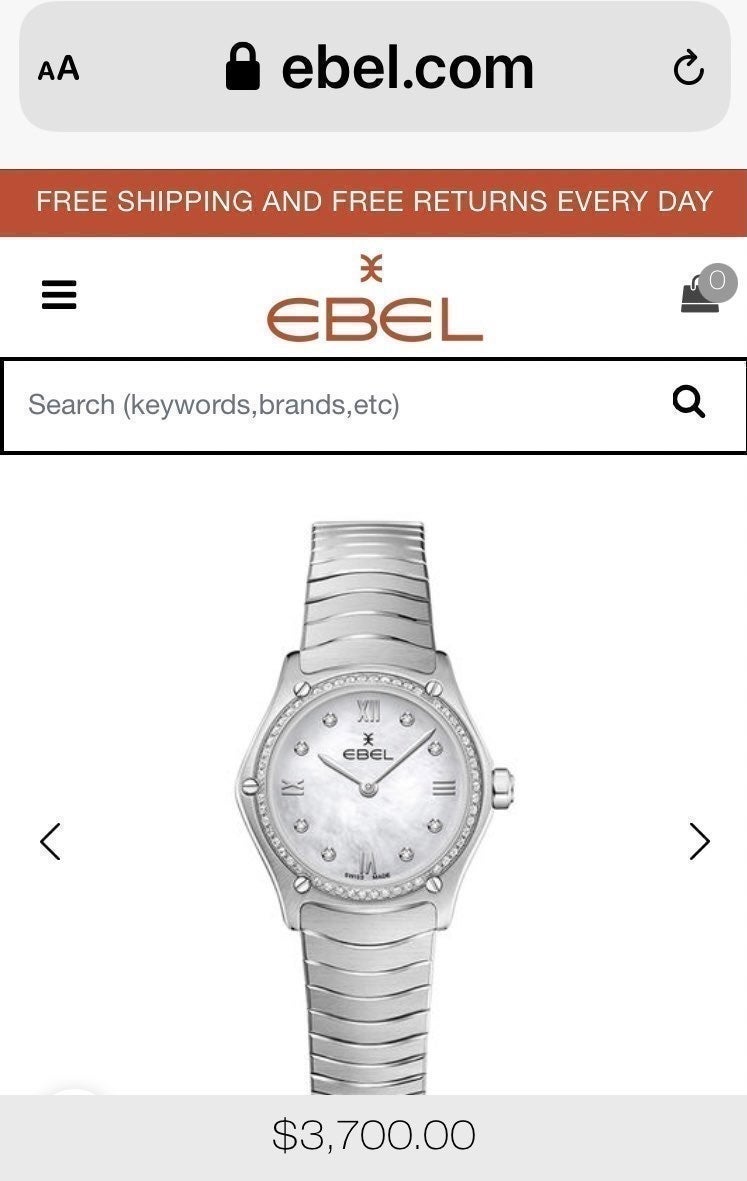
Task: Open the hamburger navigation menu
Action: pos(59,294)
